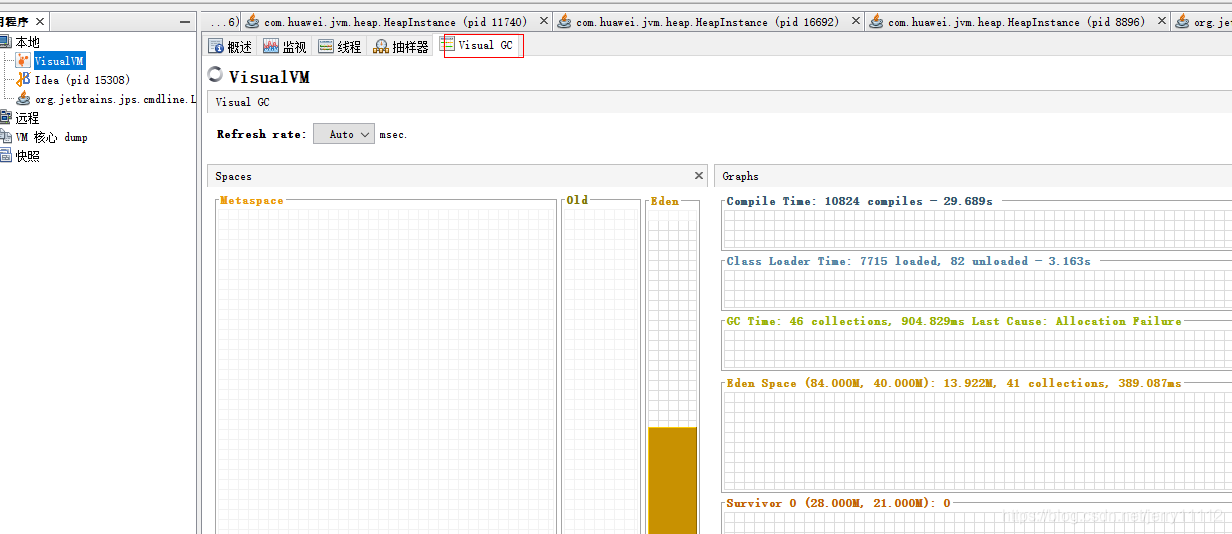Click the Refresh rate label
This screenshot has width=1232, height=534.
[262, 134]
